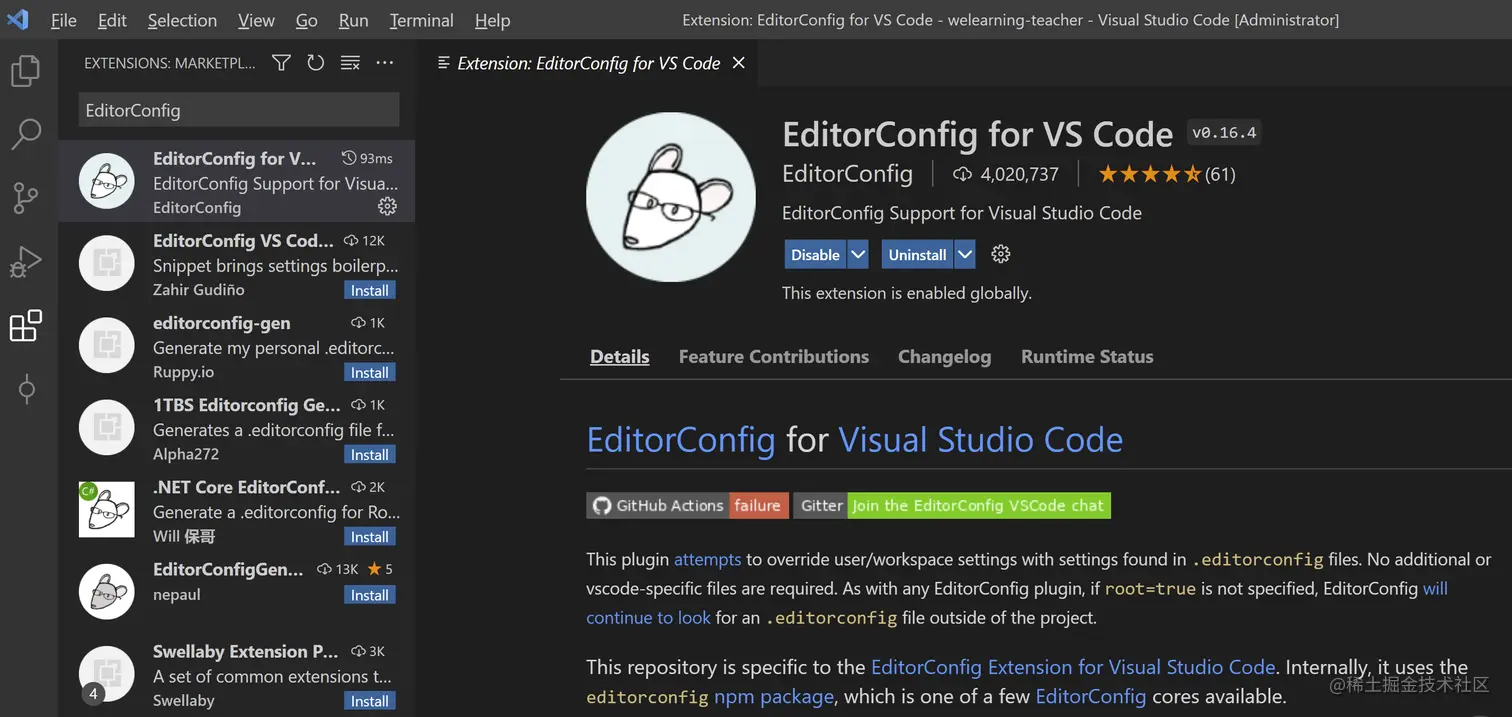Open the Go menu
The height and width of the screenshot is (717, 1512).
[307, 20]
